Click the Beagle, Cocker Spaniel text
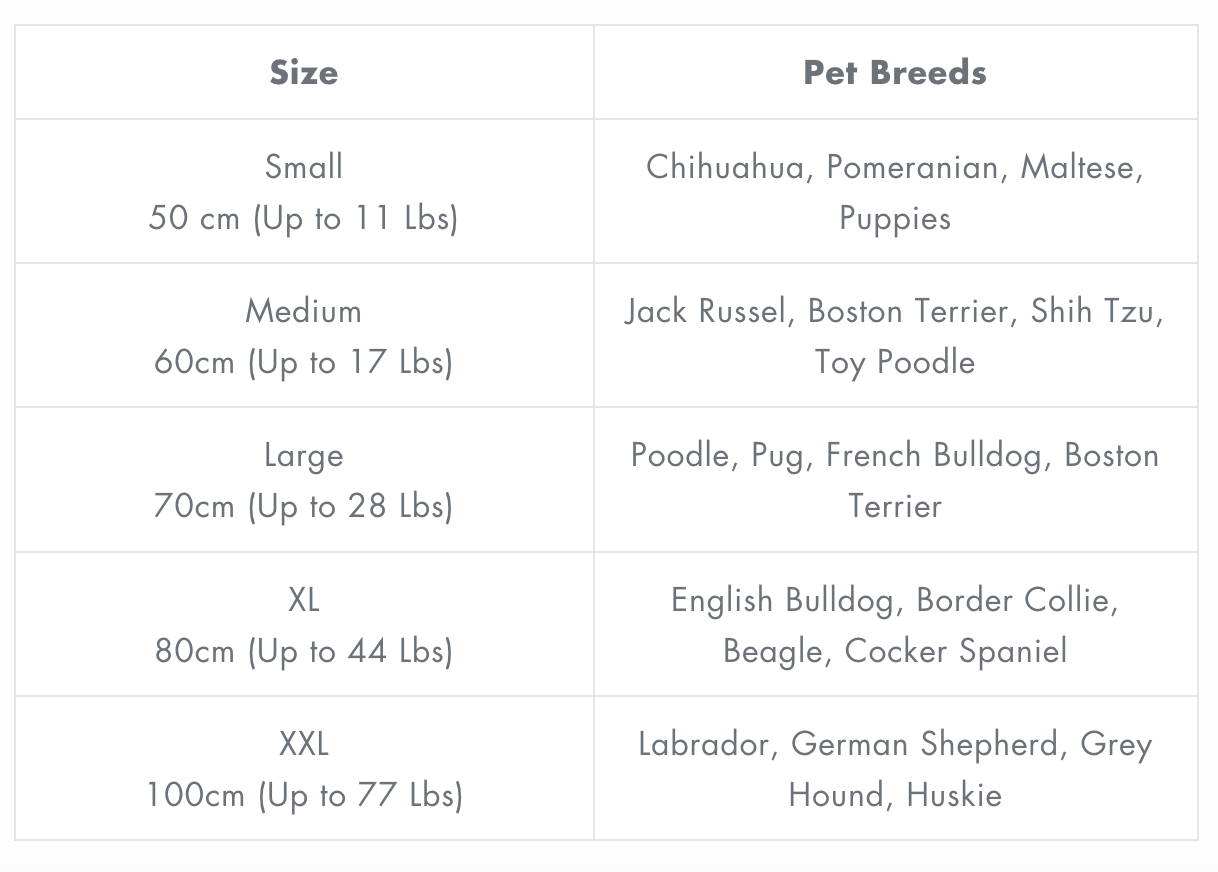This screenshot has width=1218, height=872. pyautogui.click(x=895, y=652)
